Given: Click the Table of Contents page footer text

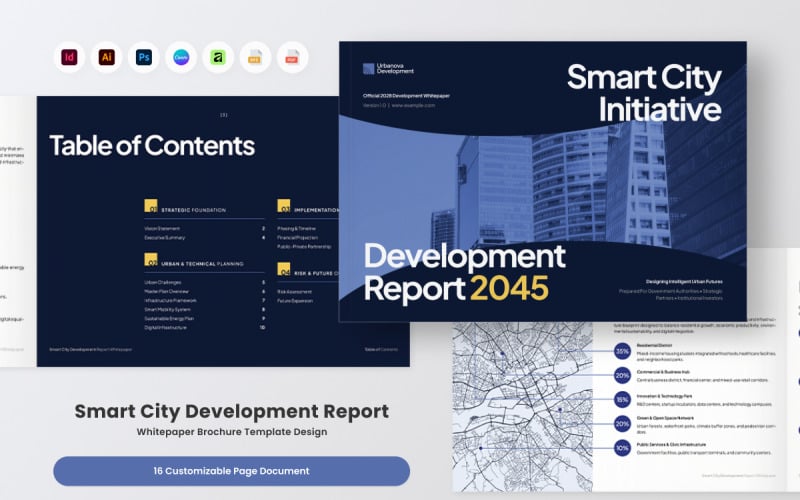Looking at the screenshot, I should pyautogui.click(x=90, y=349).
